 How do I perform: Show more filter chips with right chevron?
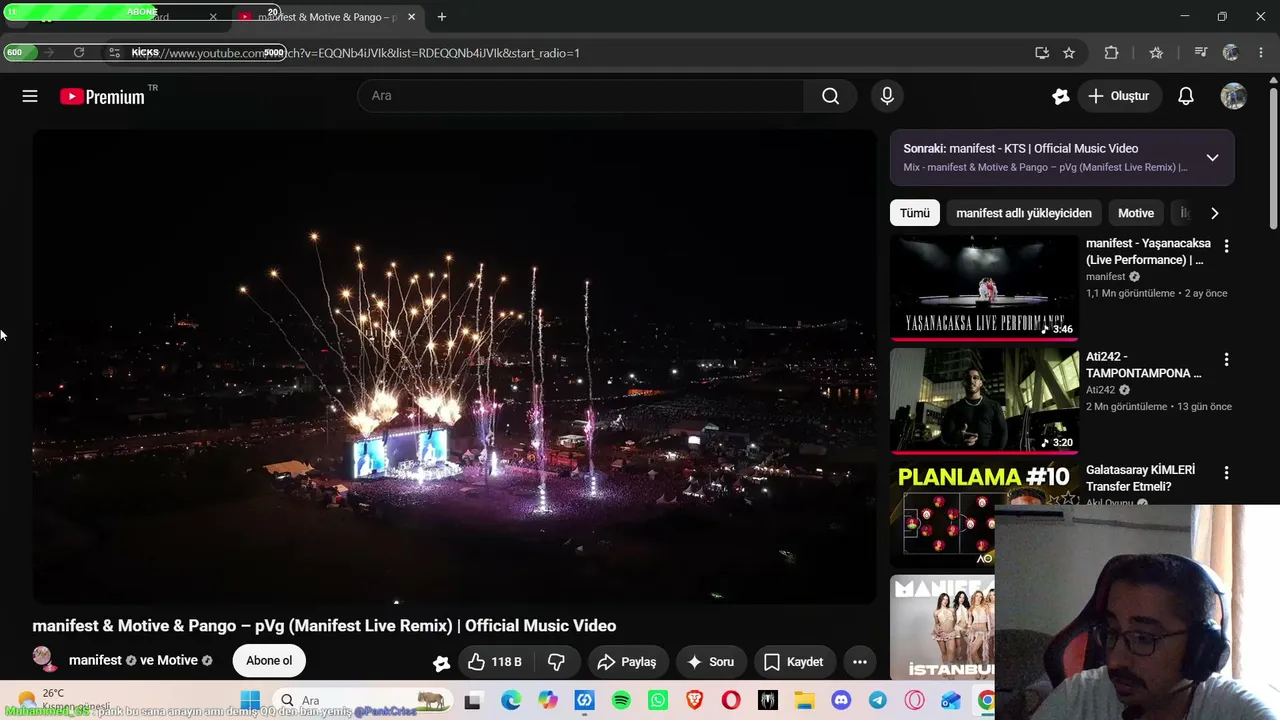tap(1214, 213)
